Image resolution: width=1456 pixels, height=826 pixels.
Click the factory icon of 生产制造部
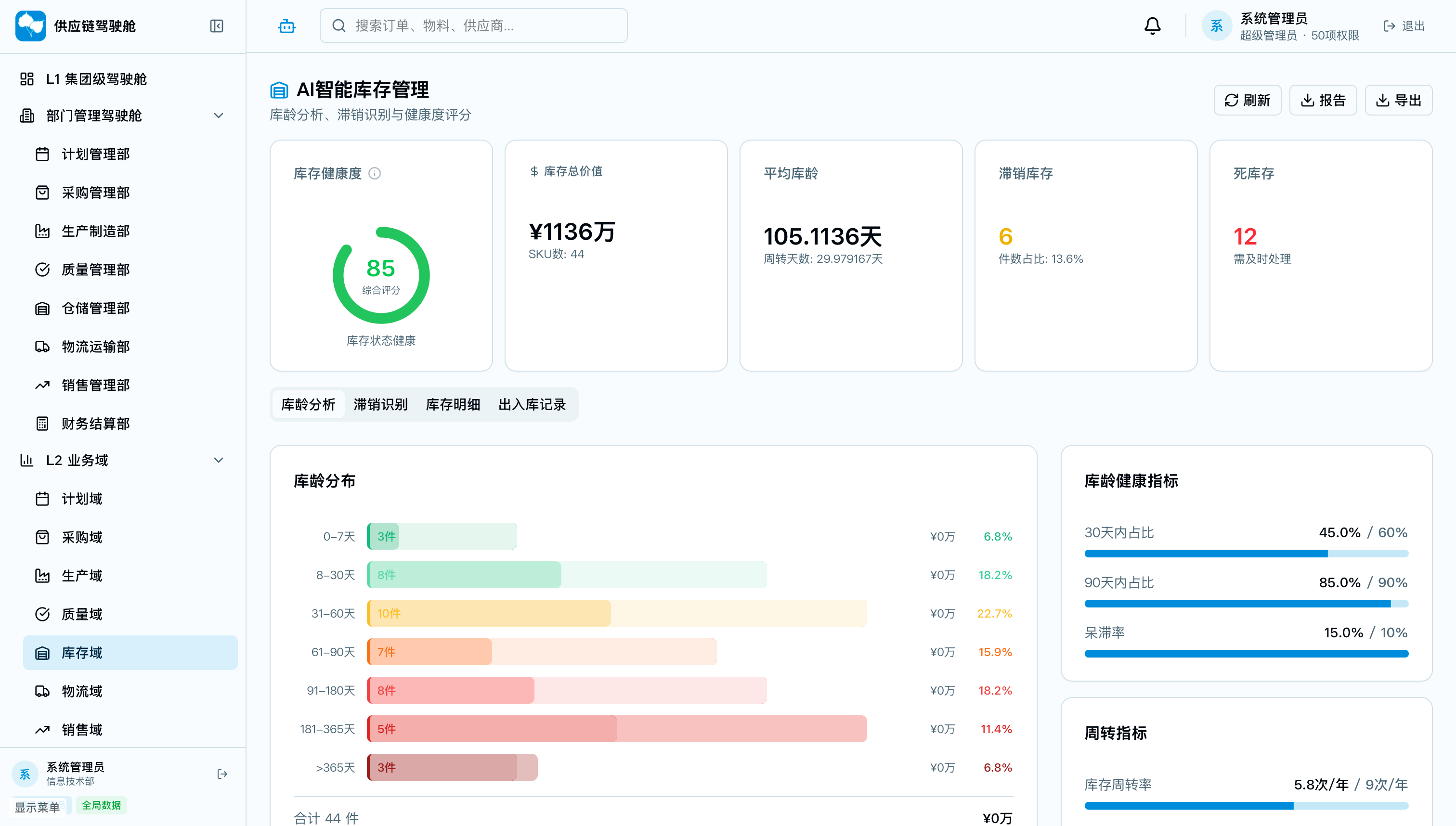click(42, 232)
